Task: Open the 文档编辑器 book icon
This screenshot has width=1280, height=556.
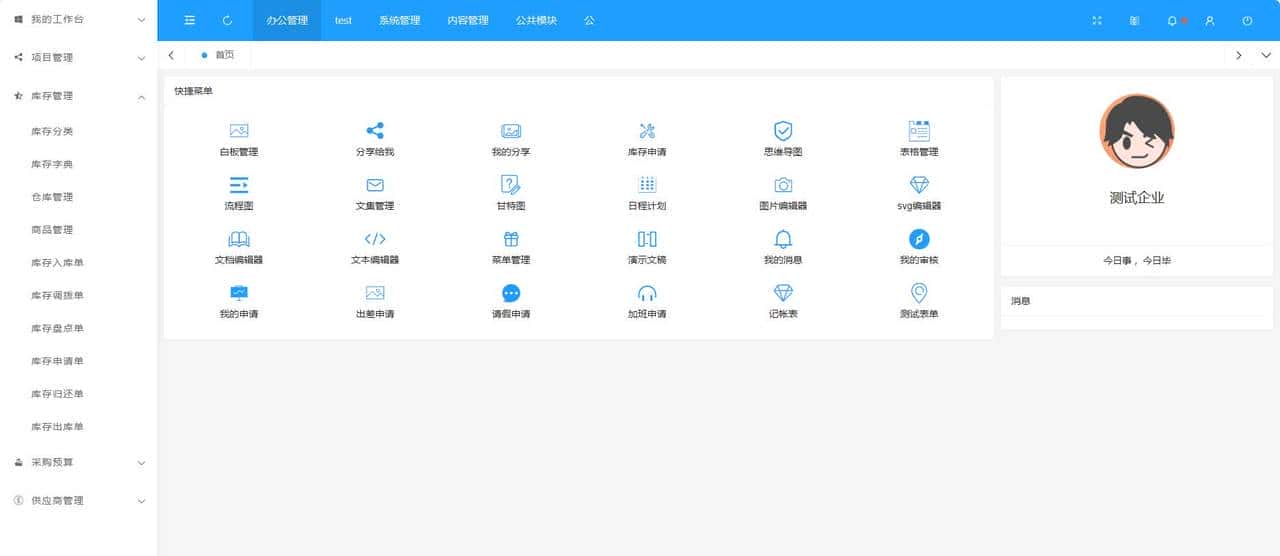Action: coord(239,239)
